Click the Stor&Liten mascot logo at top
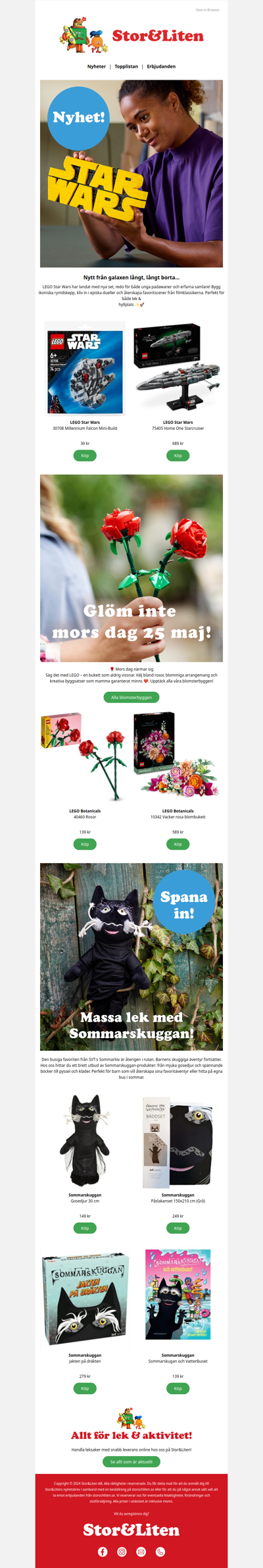 click(131, 36)
